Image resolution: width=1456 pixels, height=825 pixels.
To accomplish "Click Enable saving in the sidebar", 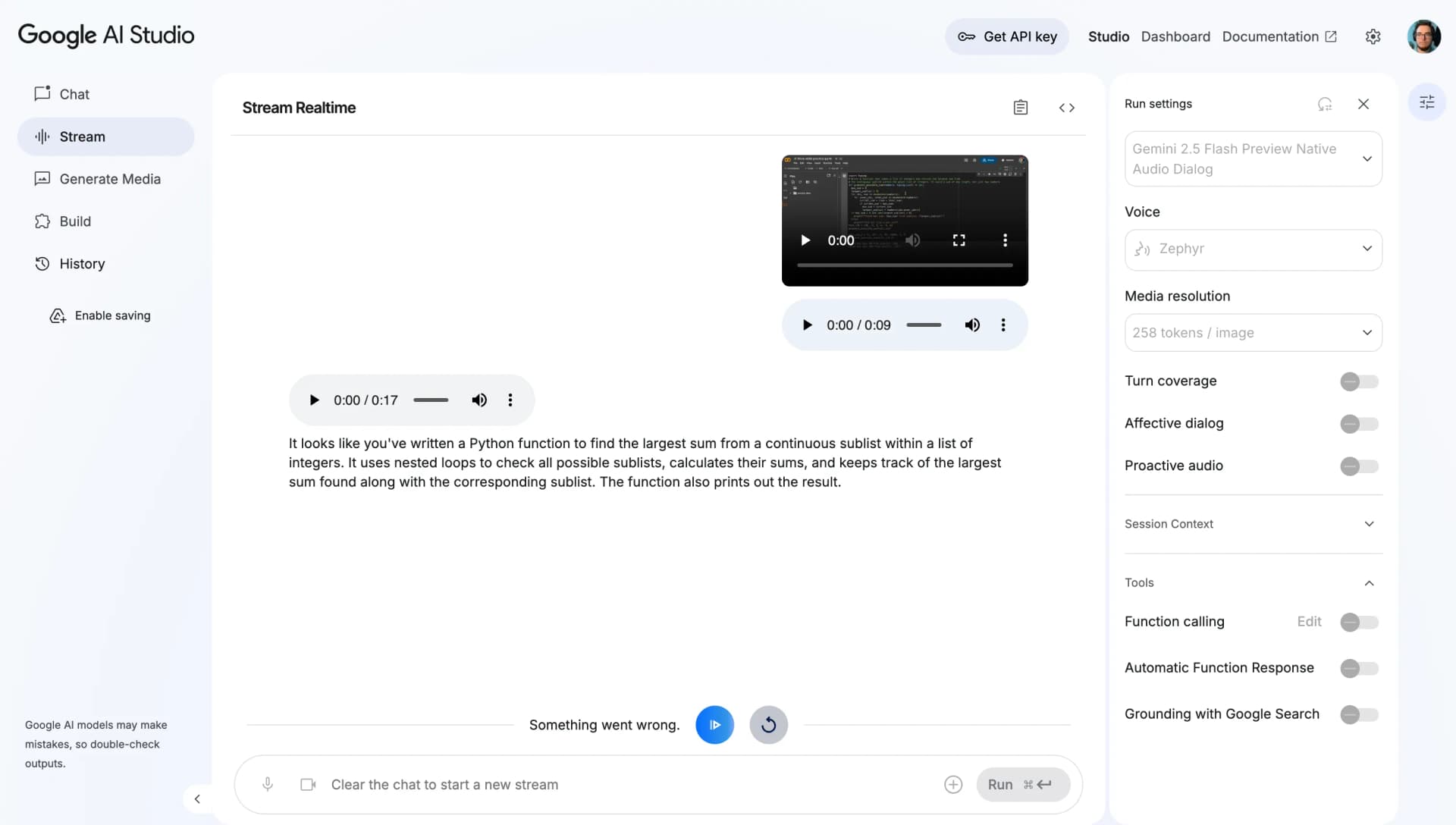I will coord(112,315).
